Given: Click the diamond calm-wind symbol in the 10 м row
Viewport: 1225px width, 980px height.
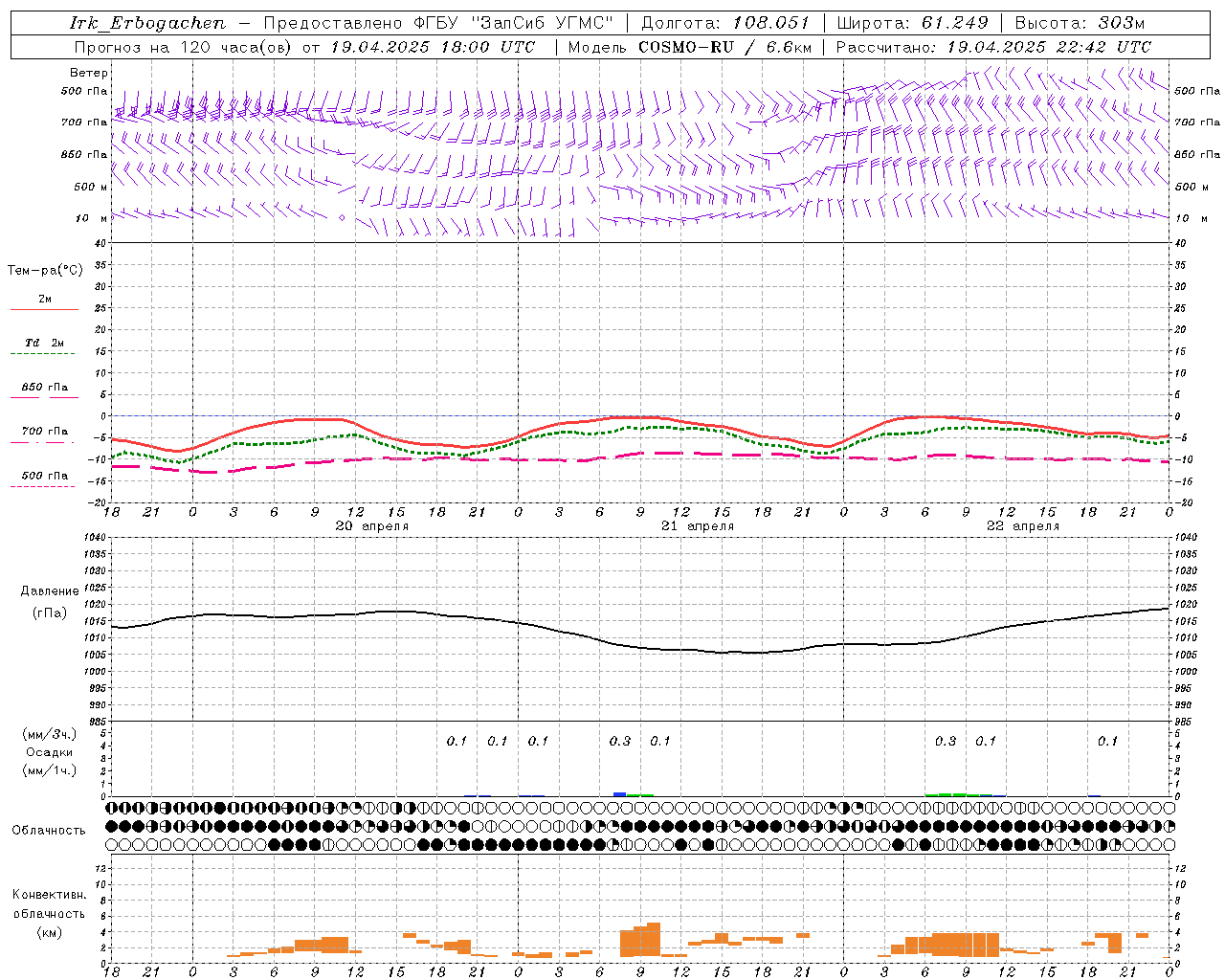Looking at the screenshot, I should [342, 218].
